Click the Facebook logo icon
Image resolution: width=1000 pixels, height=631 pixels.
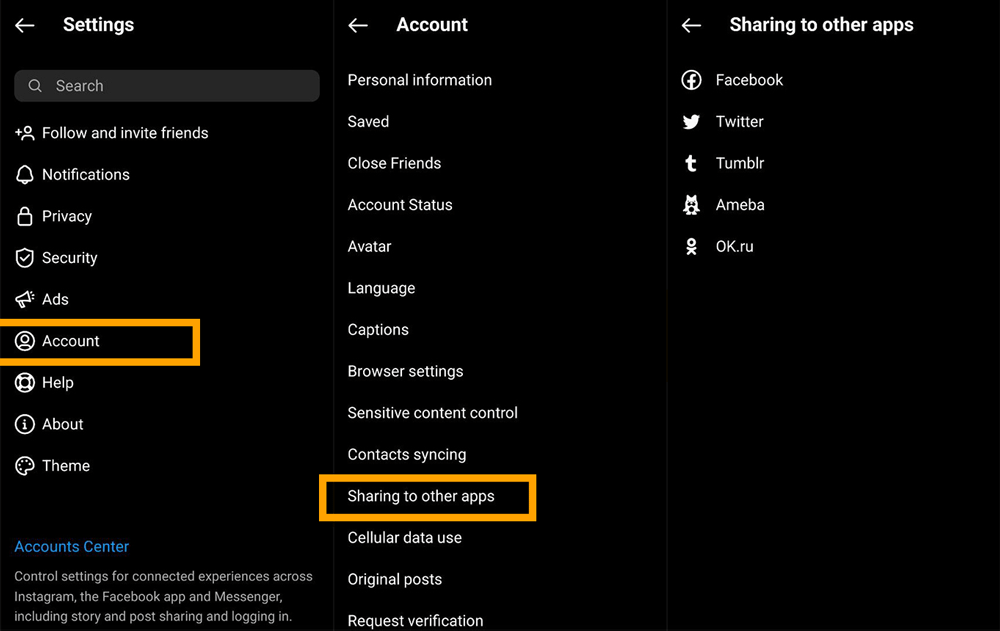click(x=691, y=80)
